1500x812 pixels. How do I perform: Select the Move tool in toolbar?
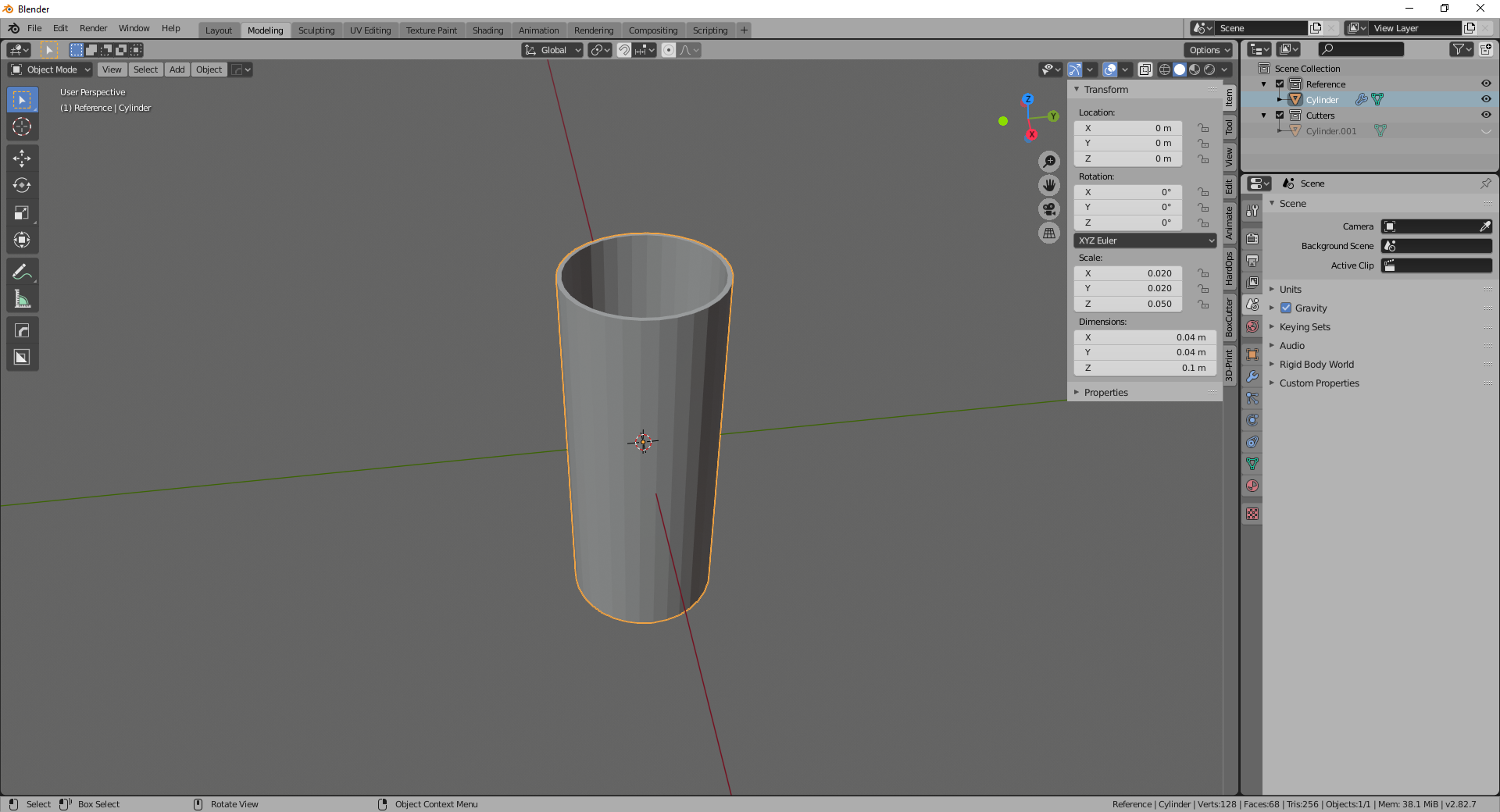pyautogui.click(x=22, y=158)
